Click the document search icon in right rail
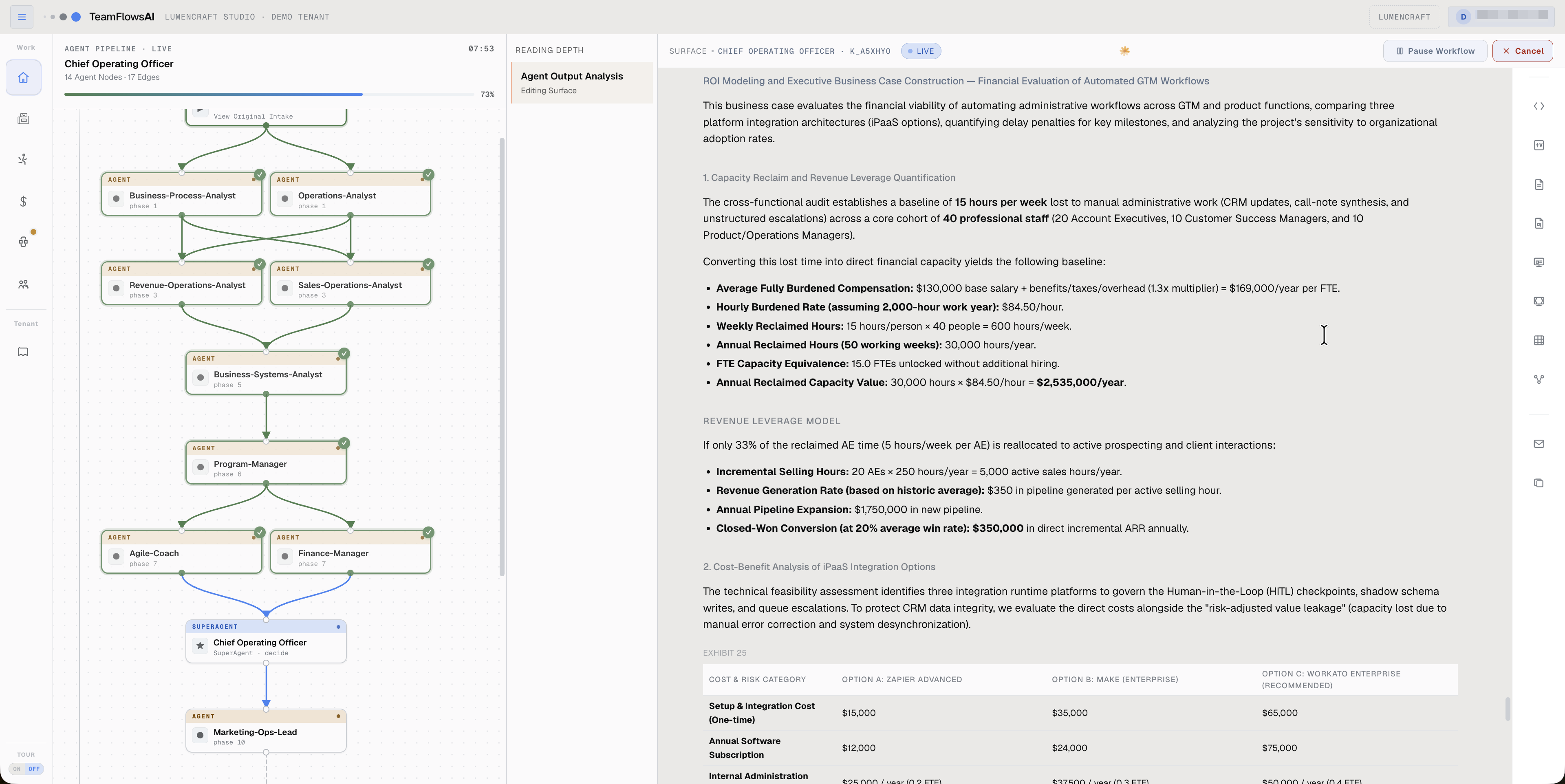 1538,223
